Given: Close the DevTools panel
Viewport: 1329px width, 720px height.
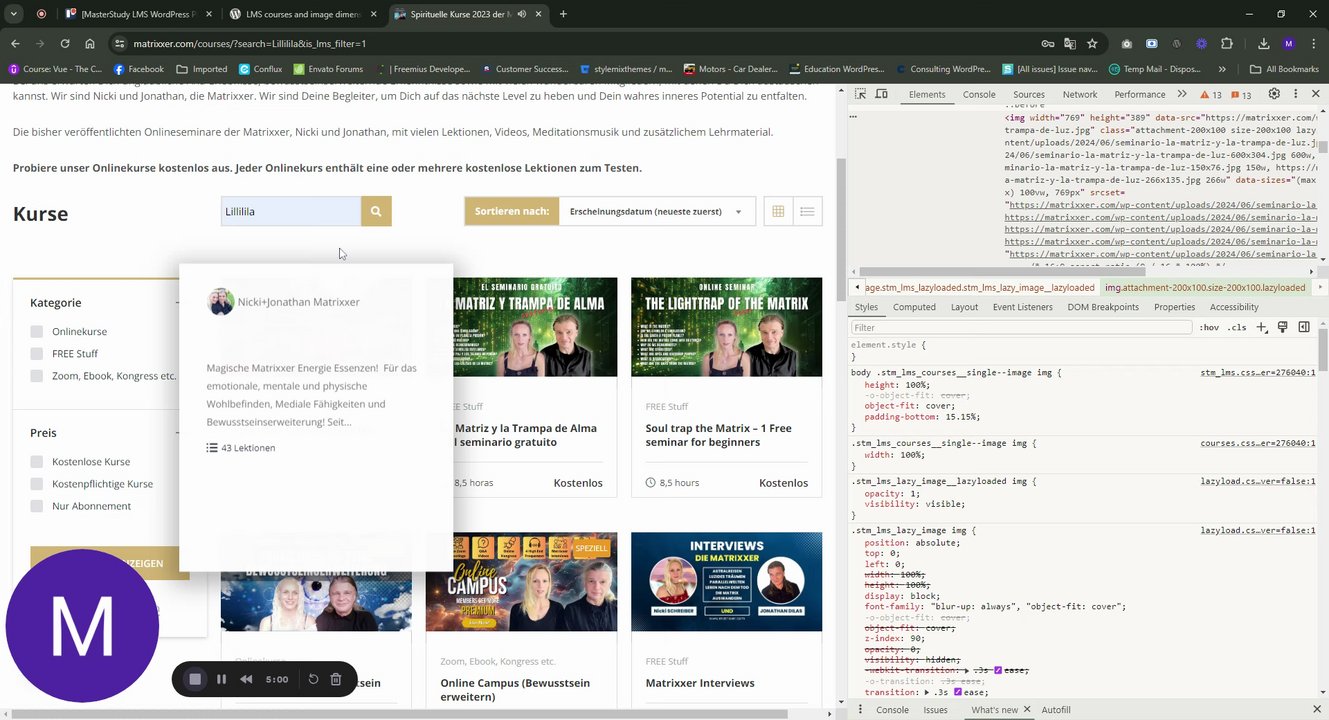Looking at the screenshot, I should 1315,94.
